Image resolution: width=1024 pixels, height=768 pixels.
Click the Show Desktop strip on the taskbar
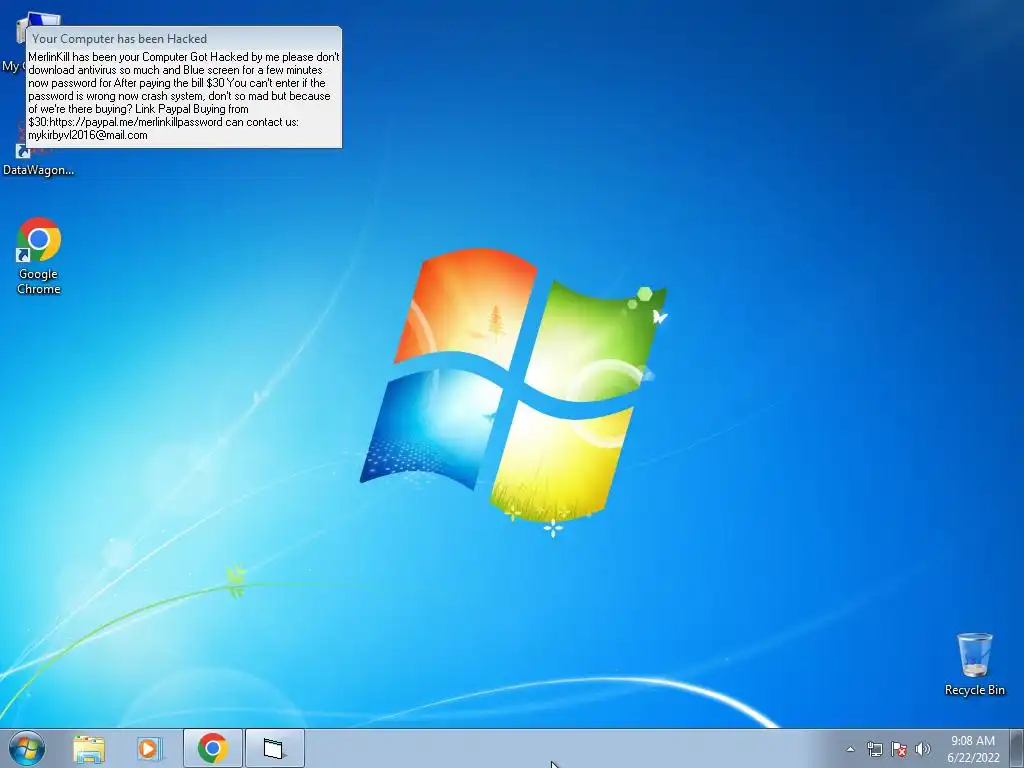1017,748
